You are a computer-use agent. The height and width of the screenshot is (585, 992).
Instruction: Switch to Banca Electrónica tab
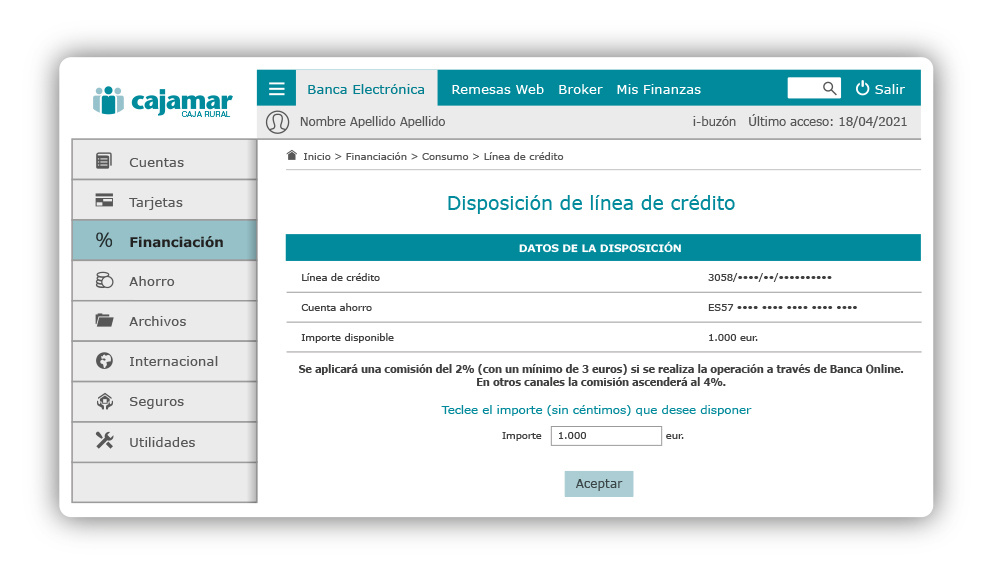tap(366, 89)
